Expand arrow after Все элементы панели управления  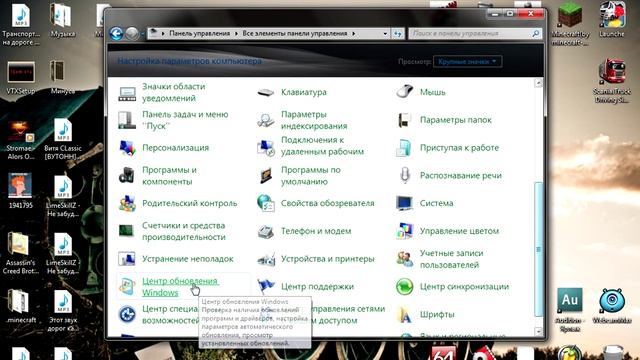coord(353,33)
